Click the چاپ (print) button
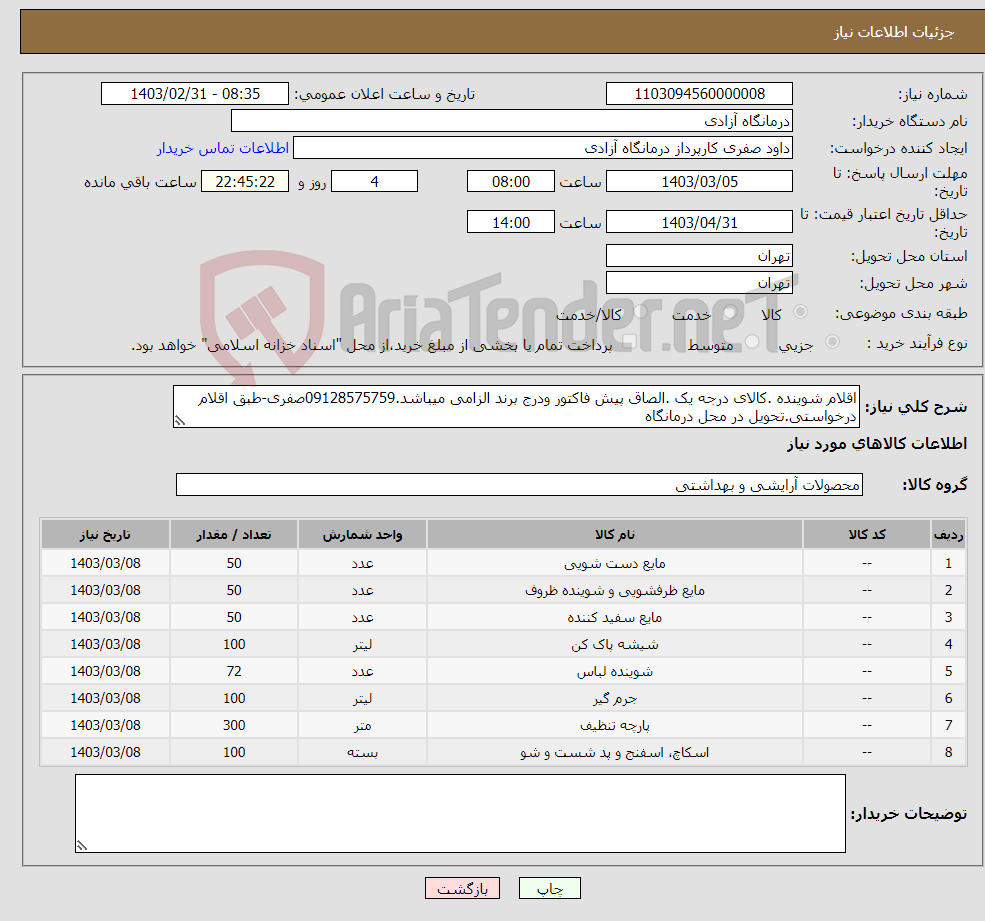 [x=549, y=888]
